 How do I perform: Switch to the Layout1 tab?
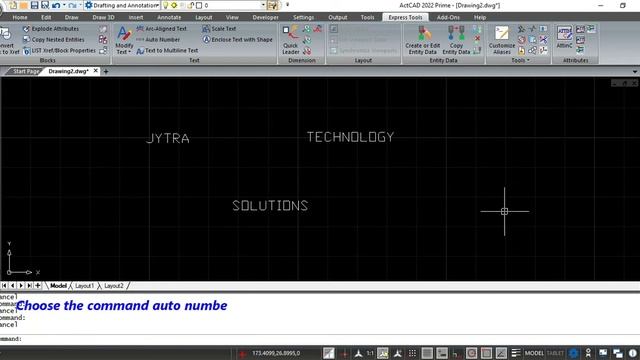point(84,286)
